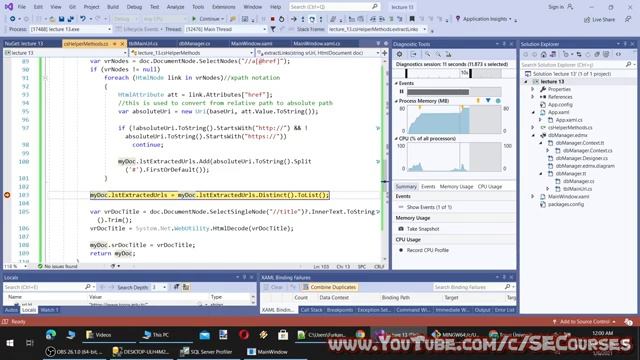Click Take Snapshot link
This screenshot has height=360, width=640.
[423, 229]
